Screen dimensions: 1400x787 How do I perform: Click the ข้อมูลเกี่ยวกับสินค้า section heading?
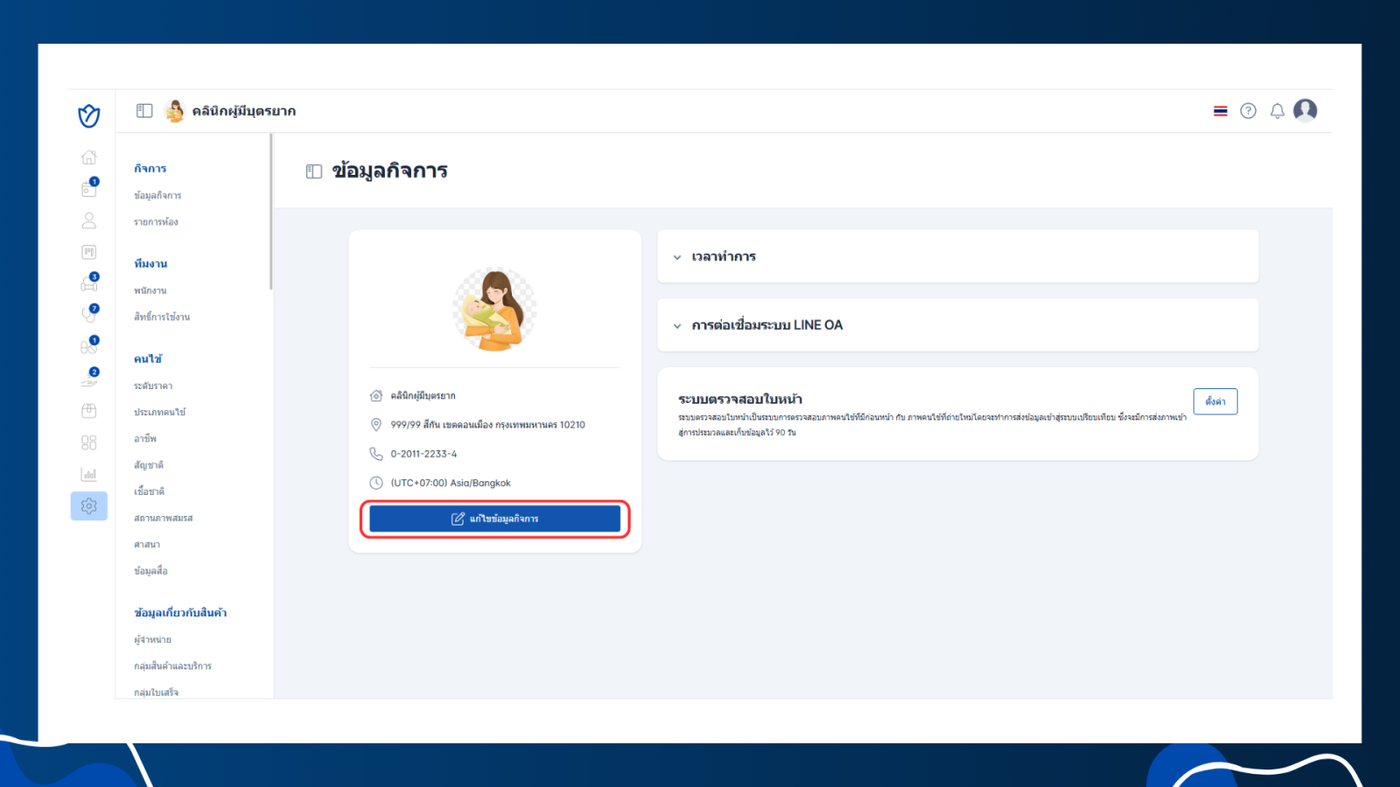tap(181, 613)
